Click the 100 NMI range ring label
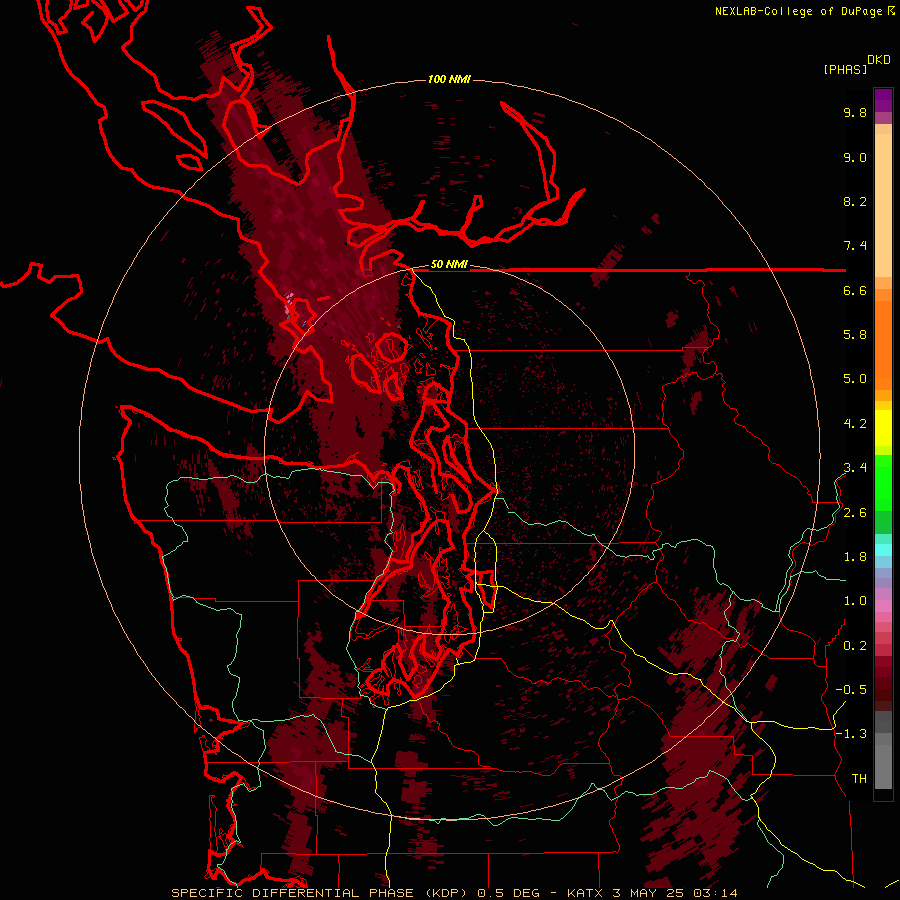 [x=449, y=79]
